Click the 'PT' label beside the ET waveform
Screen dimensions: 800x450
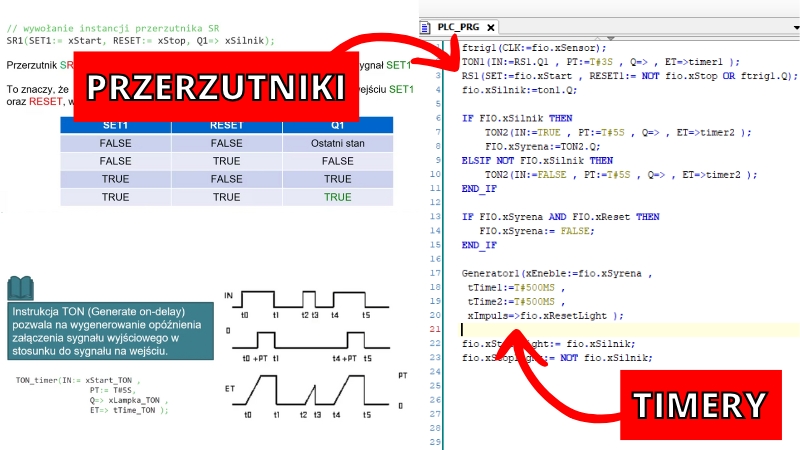403,376
